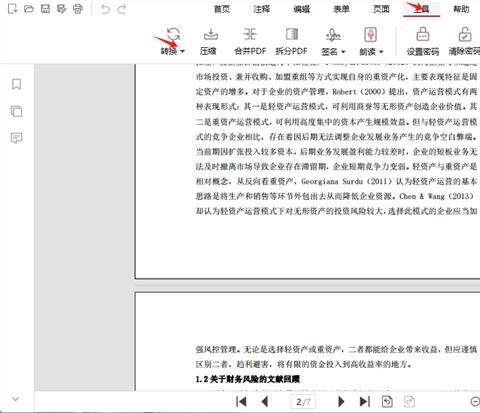Jump to the last page
This screenshot has width=480, height=413.
(x=365, y=401)
